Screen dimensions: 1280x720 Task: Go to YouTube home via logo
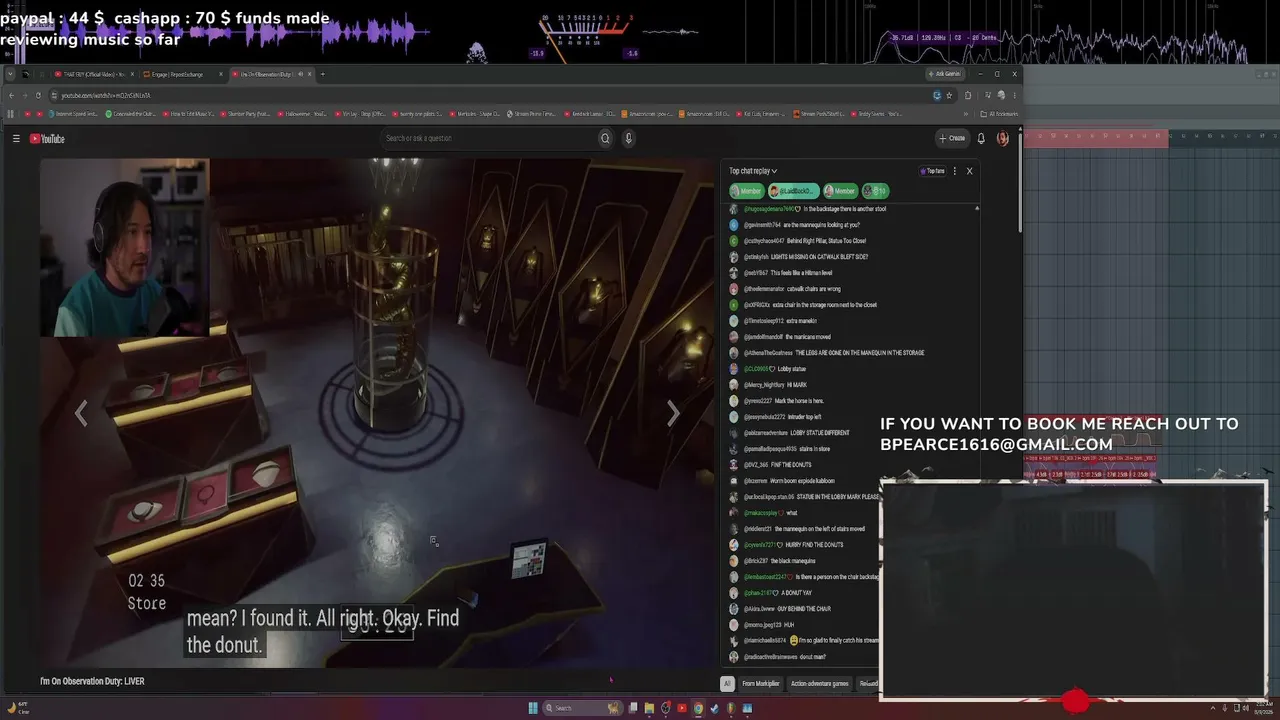pos(47,139)
